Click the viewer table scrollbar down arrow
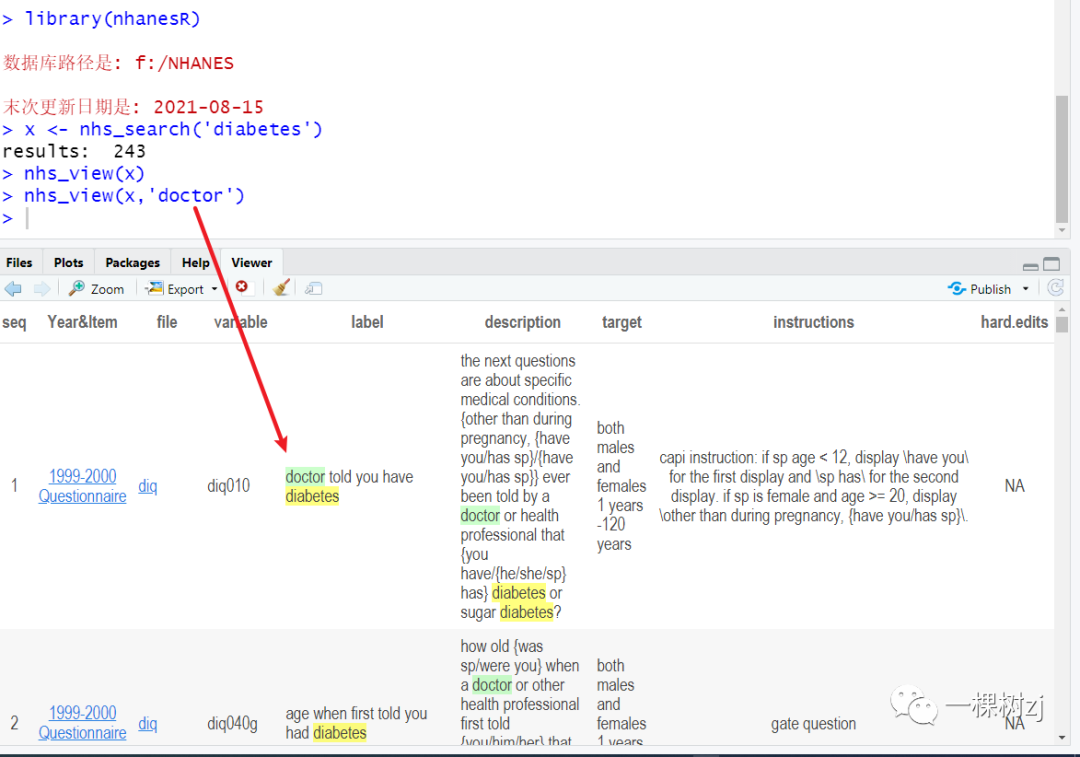The width and height of the screenshot is (1080, 757). (1062, 738)
